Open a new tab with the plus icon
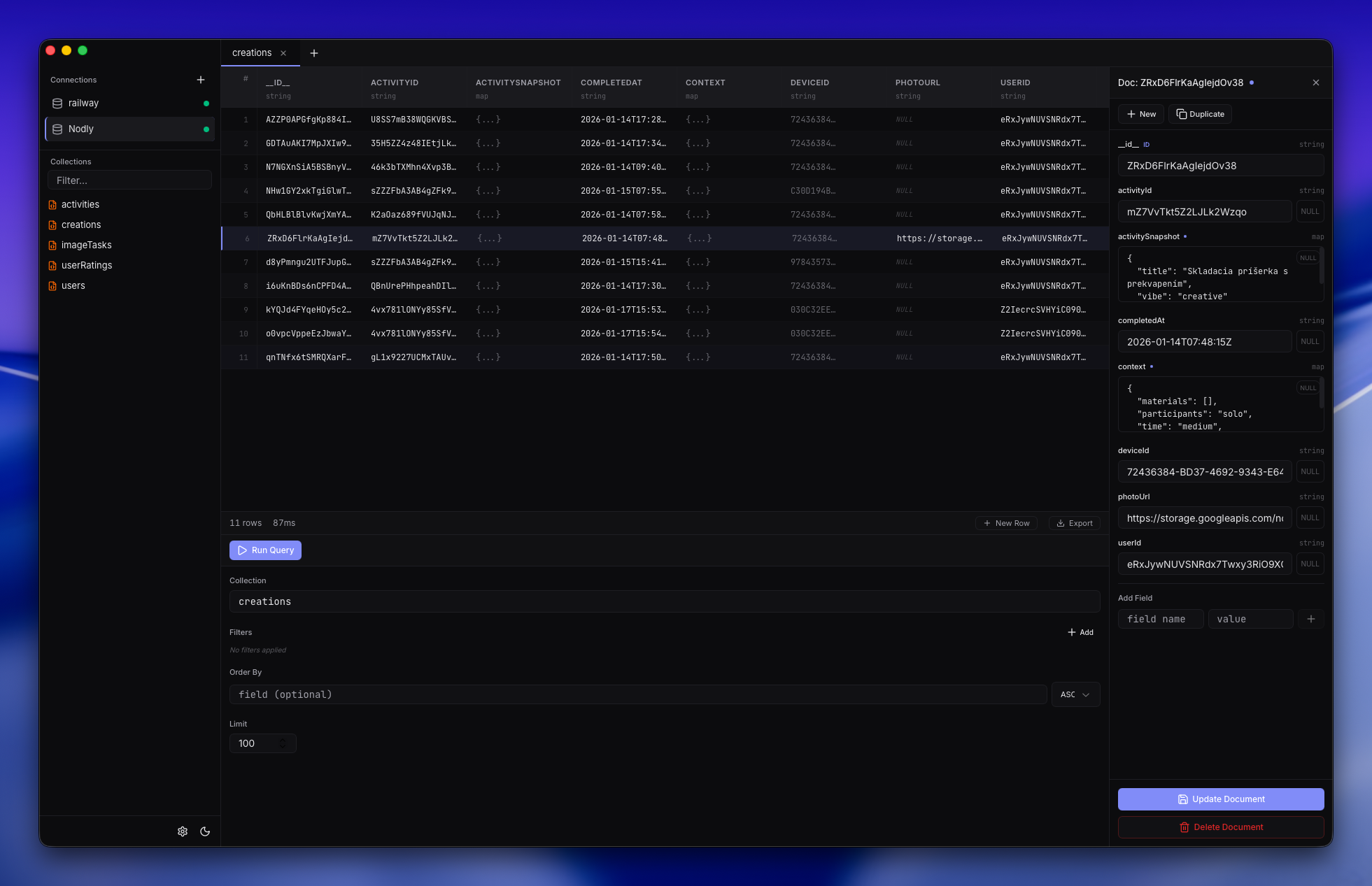 coord(314,53)
